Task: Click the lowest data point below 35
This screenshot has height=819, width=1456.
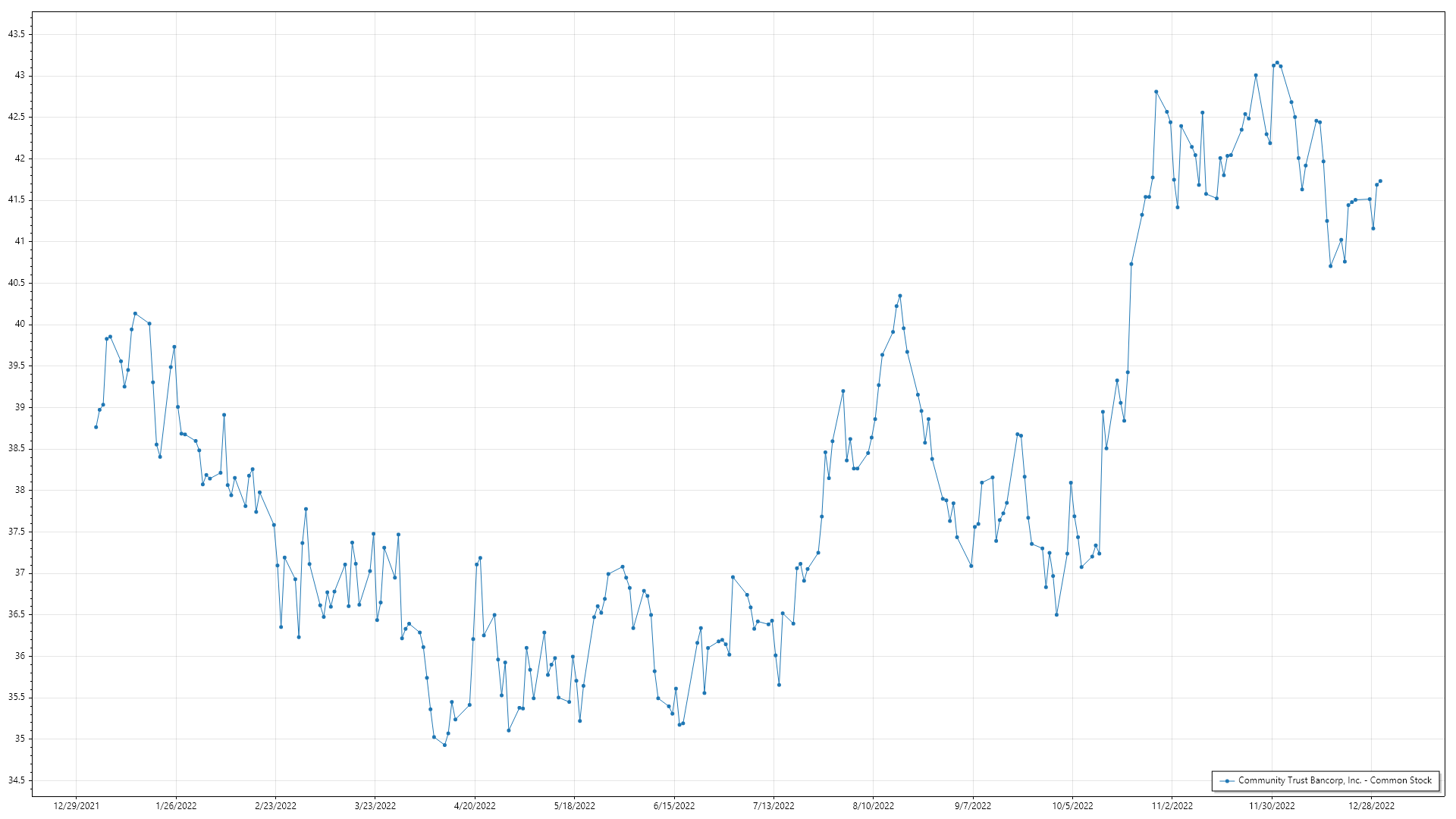Action: 444,745
